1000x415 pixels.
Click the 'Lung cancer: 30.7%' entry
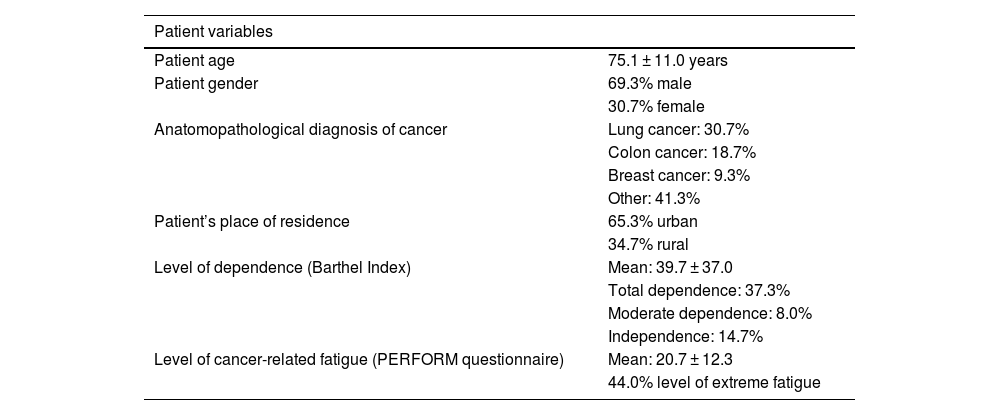(678, 130)
